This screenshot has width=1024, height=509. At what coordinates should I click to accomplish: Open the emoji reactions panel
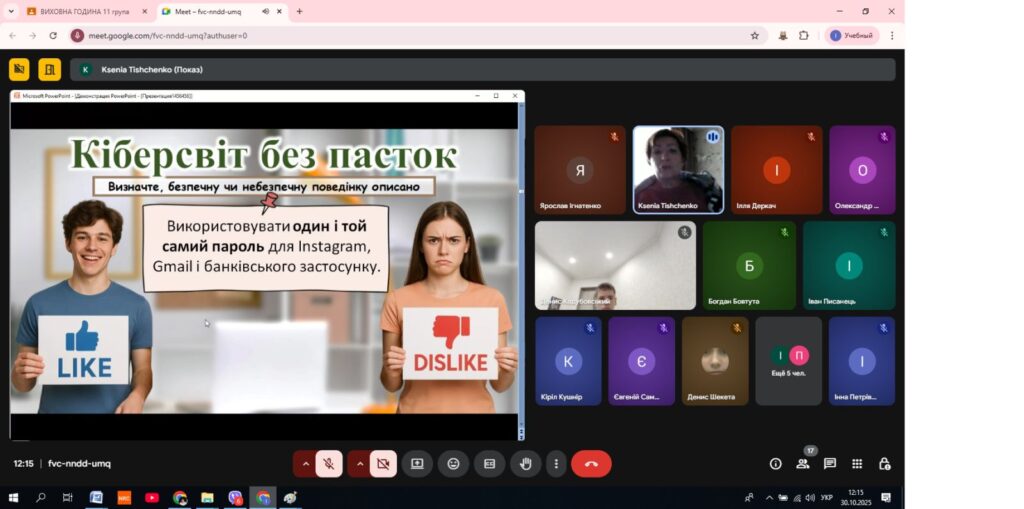453,464
